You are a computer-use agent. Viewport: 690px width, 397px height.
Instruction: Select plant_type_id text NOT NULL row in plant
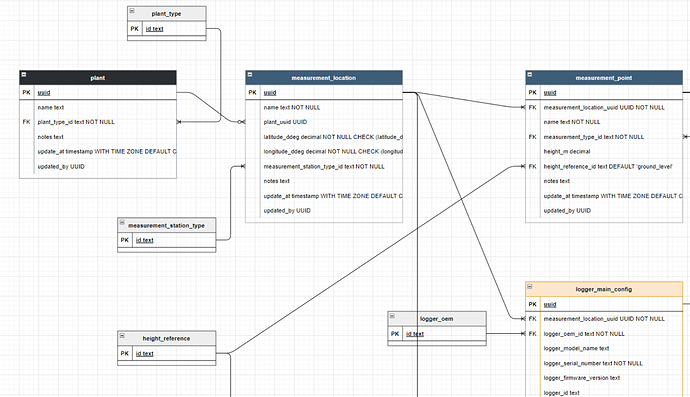coord(98,122)
